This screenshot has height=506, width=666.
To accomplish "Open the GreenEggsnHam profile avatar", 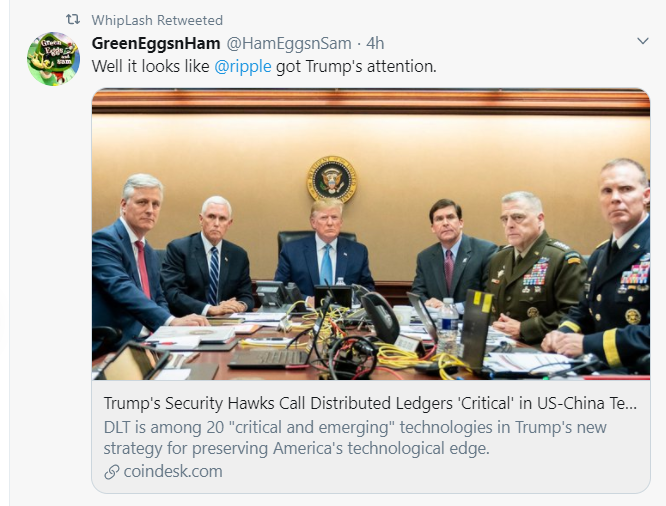I will (53, 58).
